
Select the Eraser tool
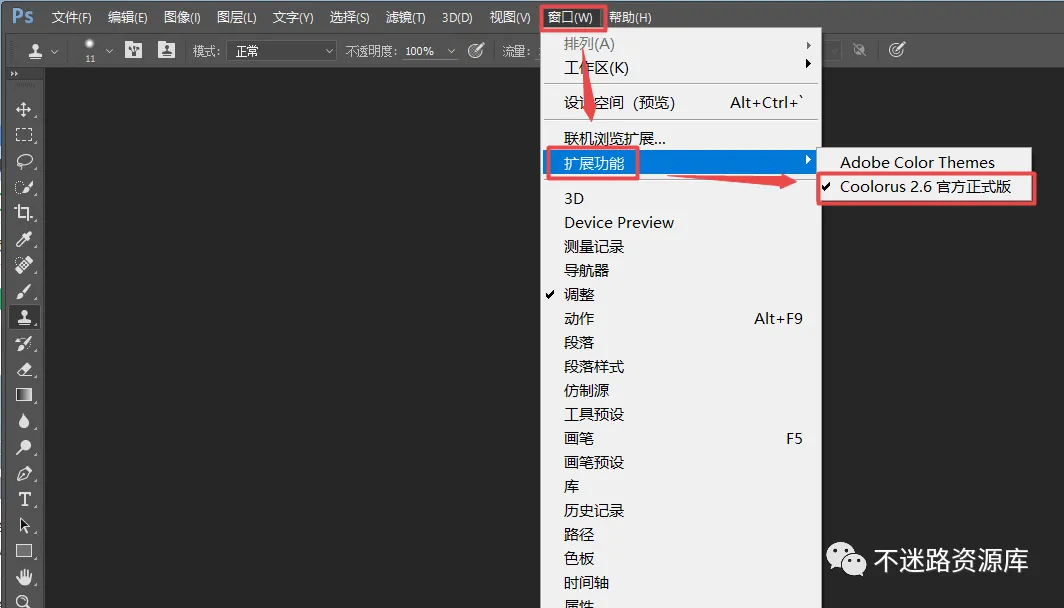(x=24, y=369)
